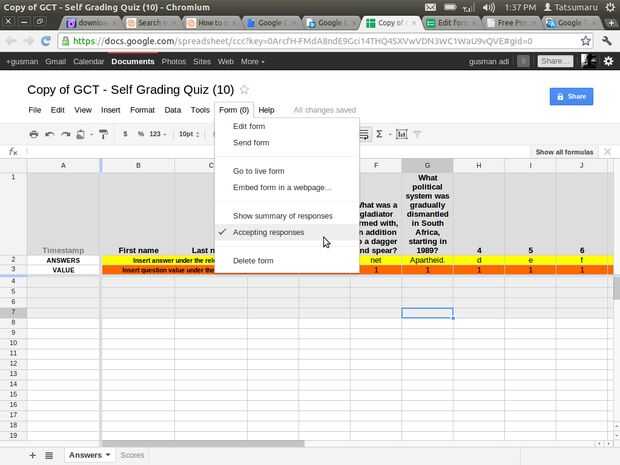Select the Paint format roller icon
The width and height of the screenshot is (620, 465).
click(x=103, y=134)
